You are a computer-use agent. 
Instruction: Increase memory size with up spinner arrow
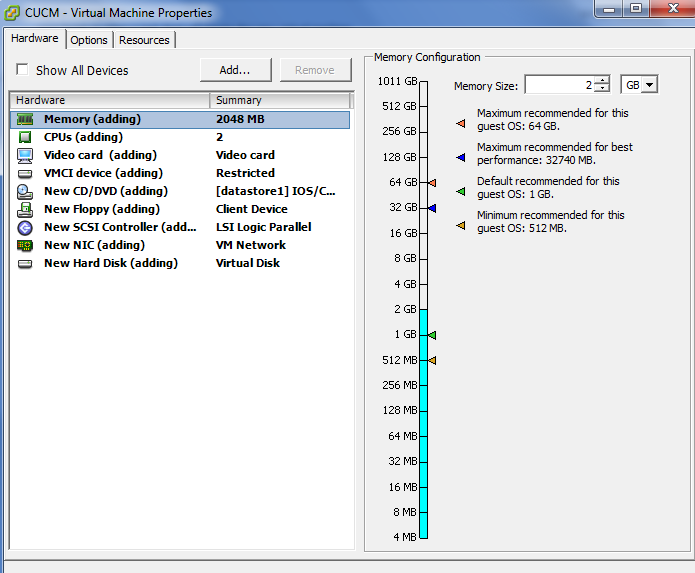602,81
